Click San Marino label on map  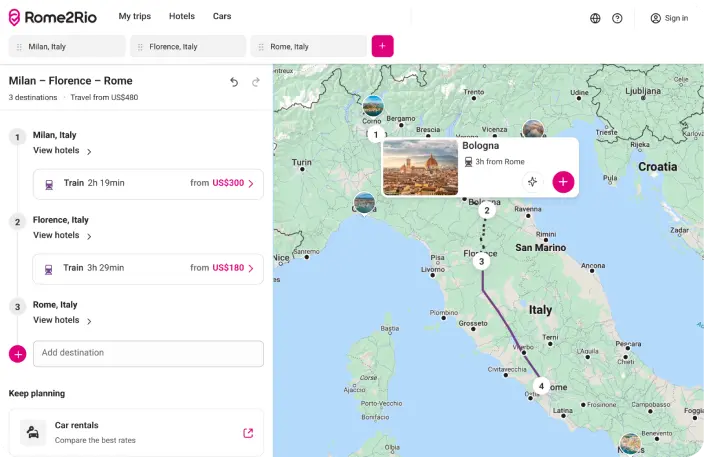pyautogui.click(x=541, y=247)
